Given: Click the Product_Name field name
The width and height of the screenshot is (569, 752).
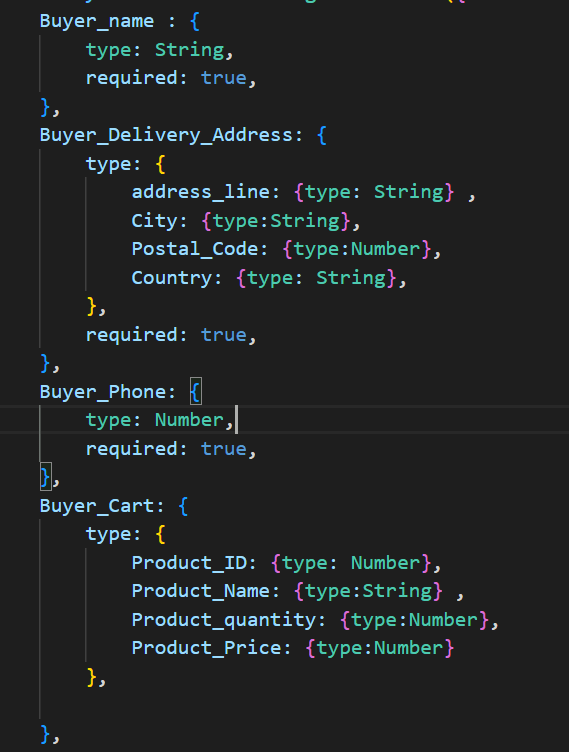Looking at the screenshot, I should [x=201, y=591].
